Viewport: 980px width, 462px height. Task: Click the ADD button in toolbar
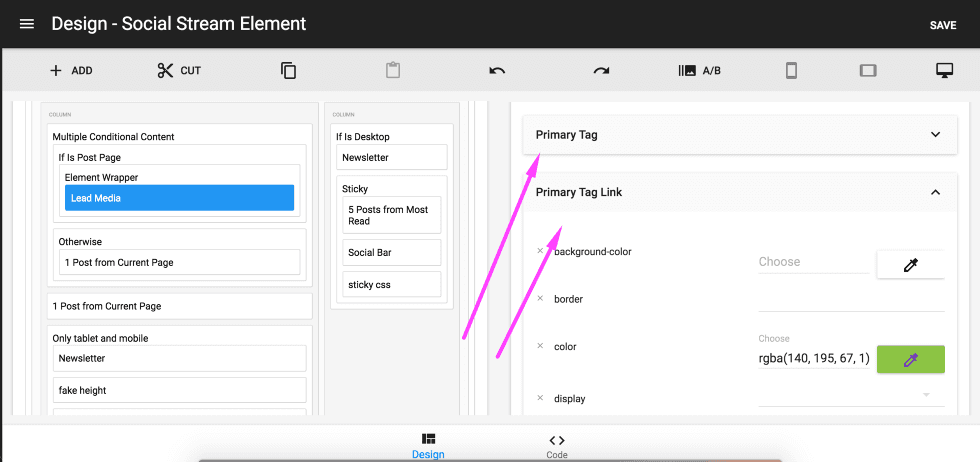click(71, 70)
